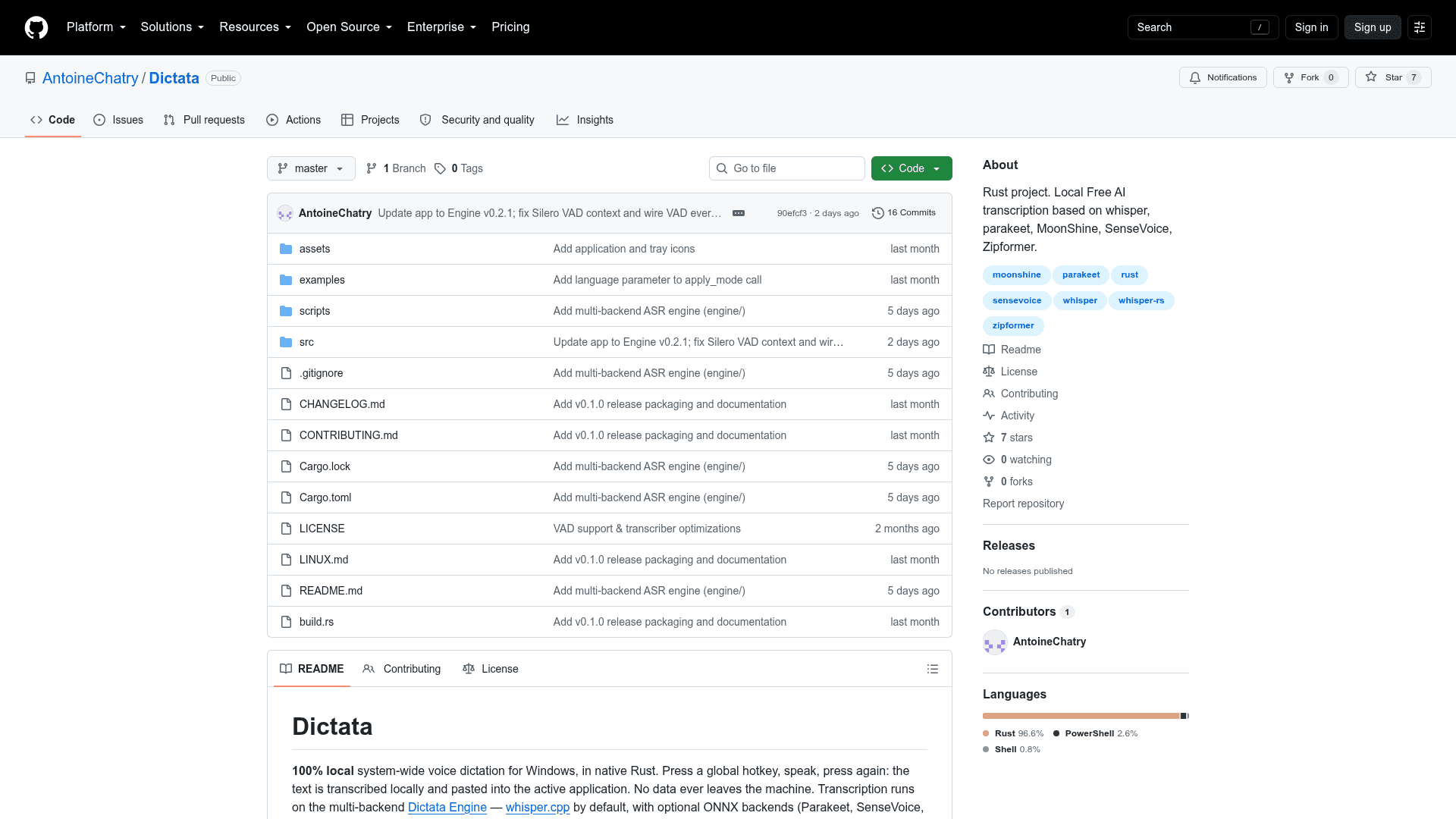
Task: Click the book icon next to Readme
Action: tap(989, 350)
